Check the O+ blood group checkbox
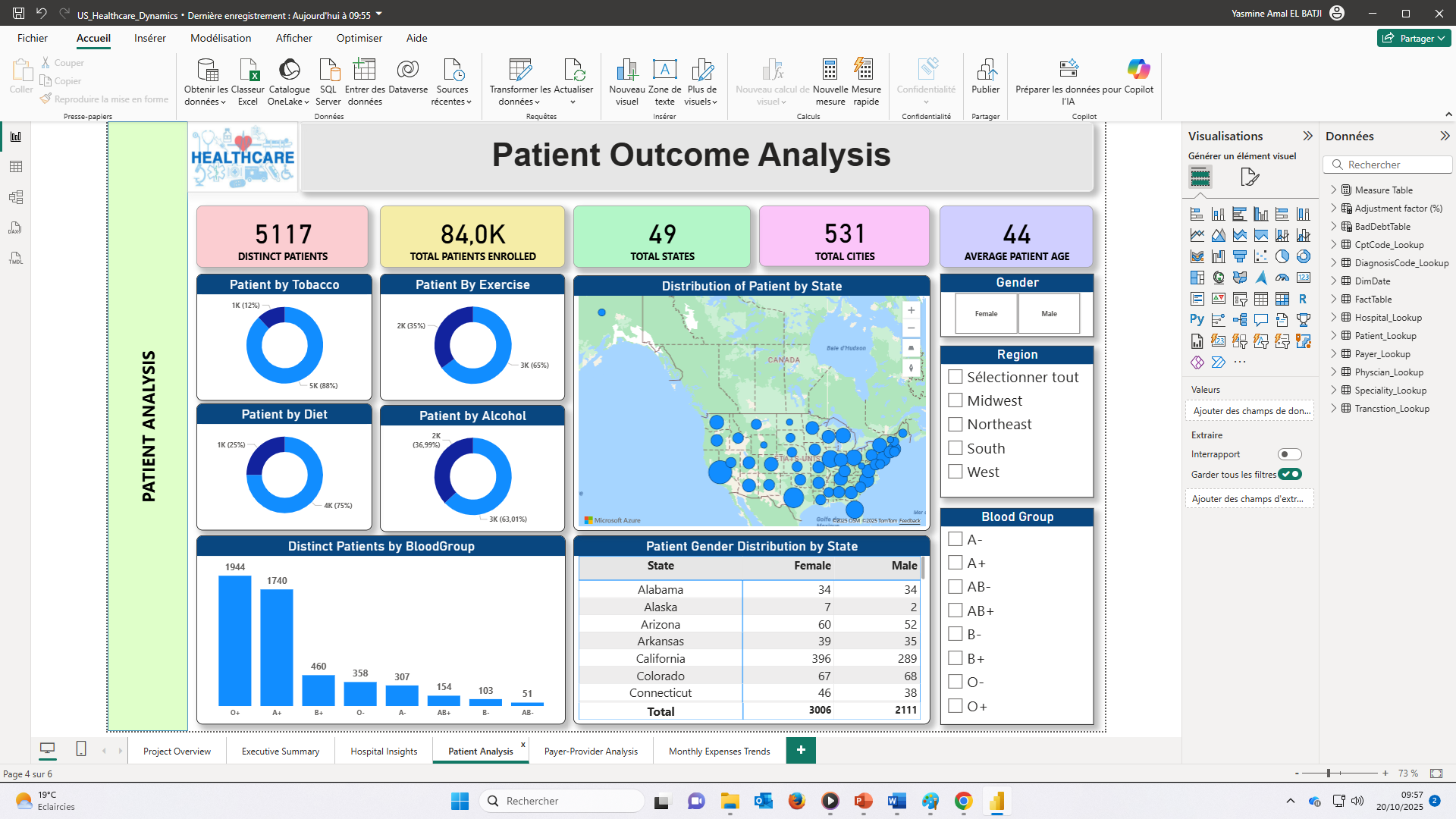 (x=955, y=706)
